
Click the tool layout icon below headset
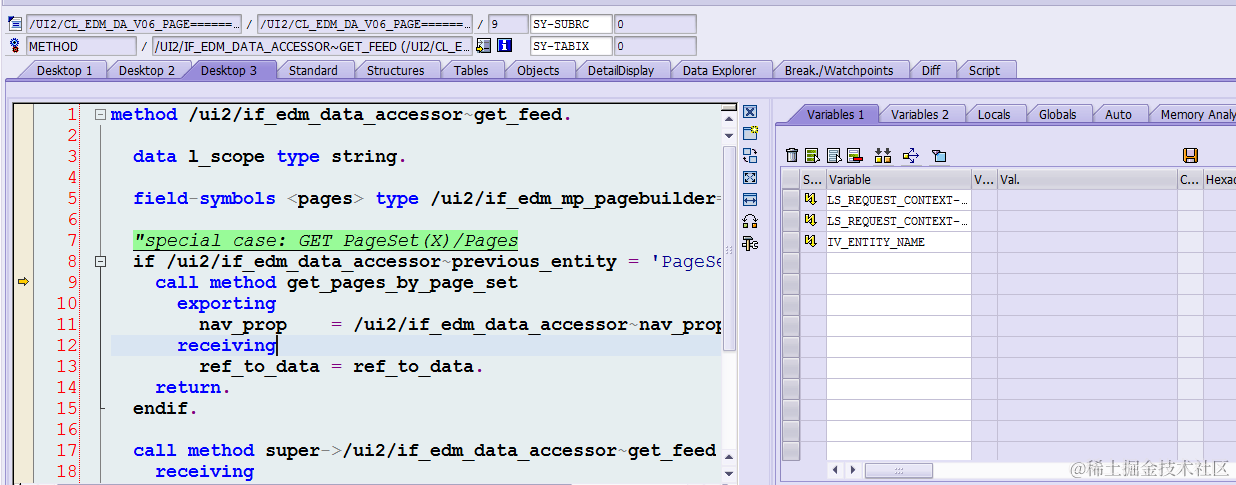pyautogui.click(x=751, y=242)
